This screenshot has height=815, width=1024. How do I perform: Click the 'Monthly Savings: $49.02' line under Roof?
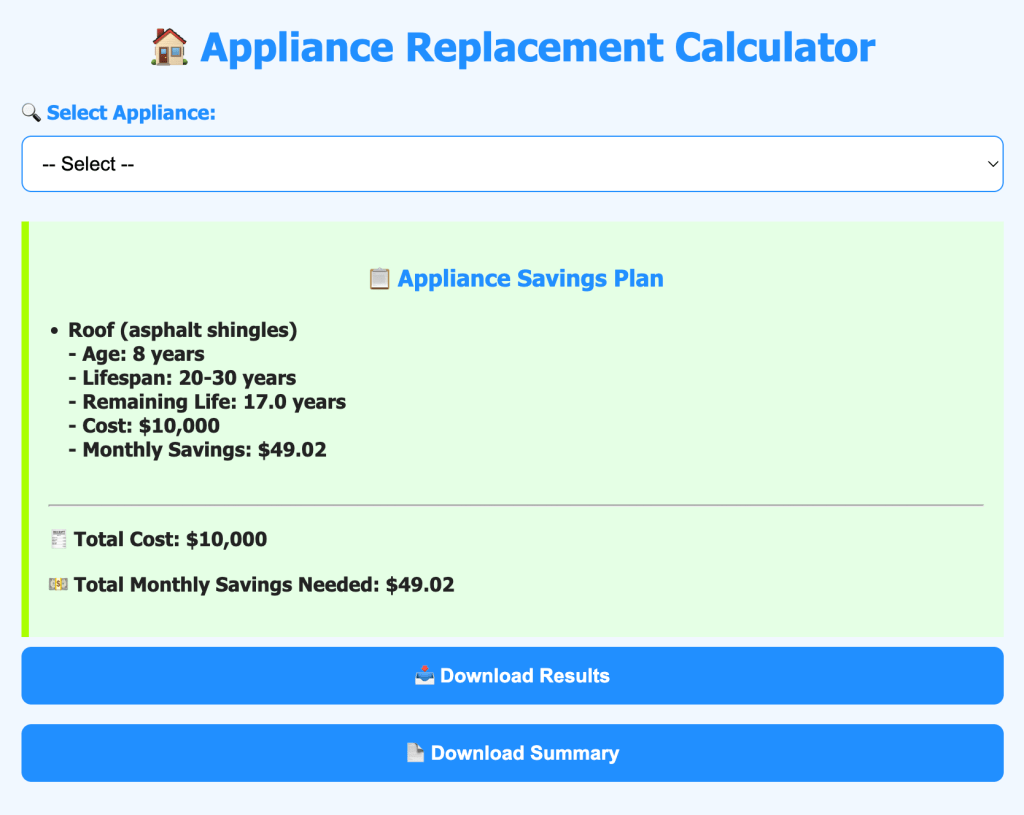[197, 450]
